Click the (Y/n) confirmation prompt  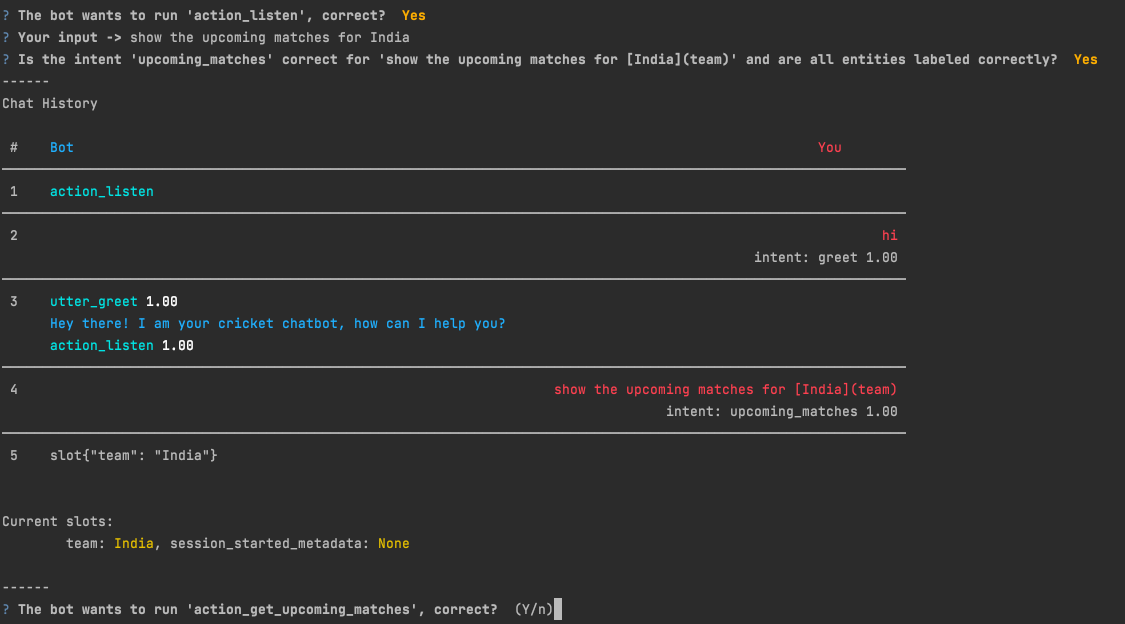coord(533,609)
